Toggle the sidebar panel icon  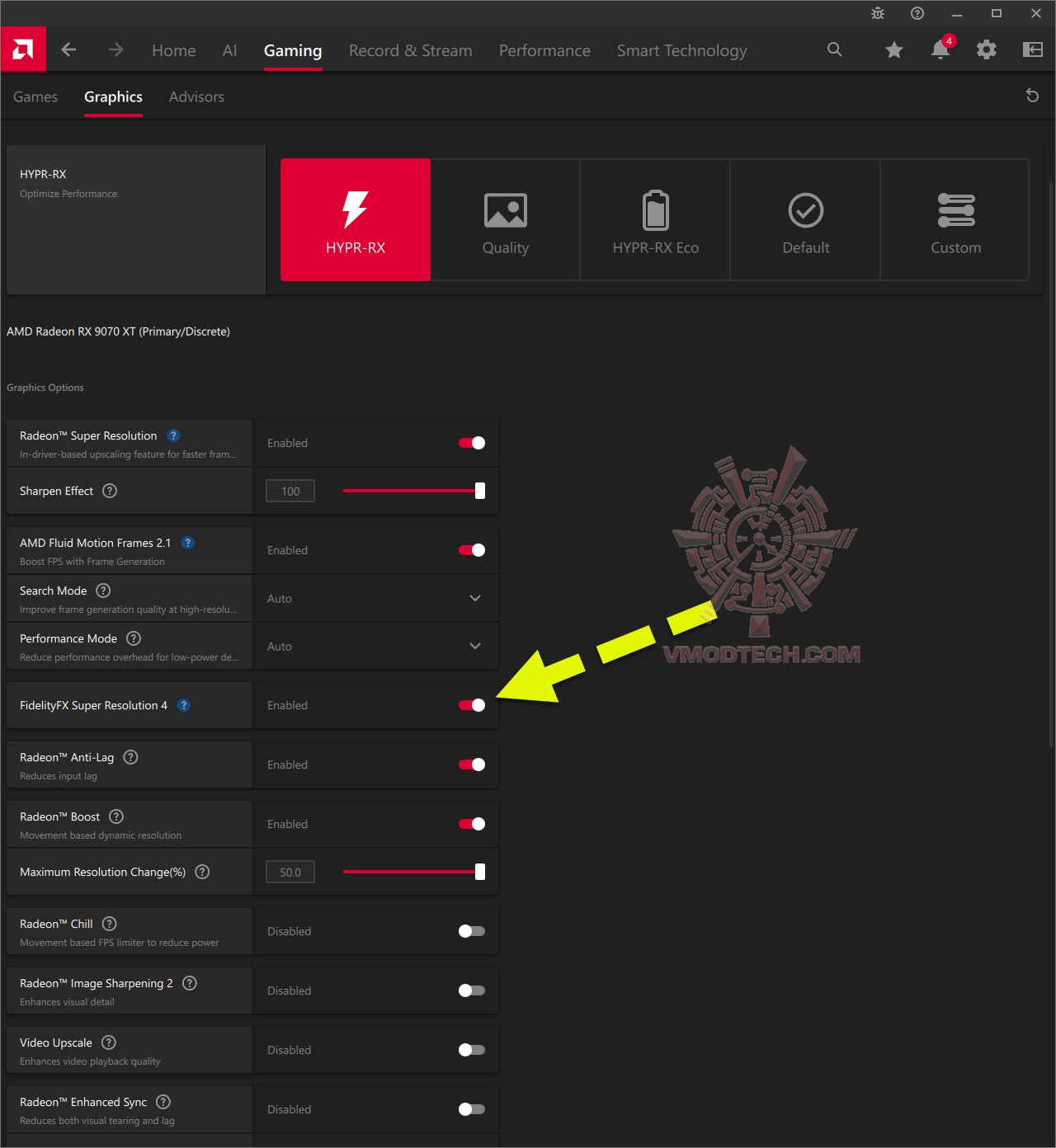(1033, 50)
